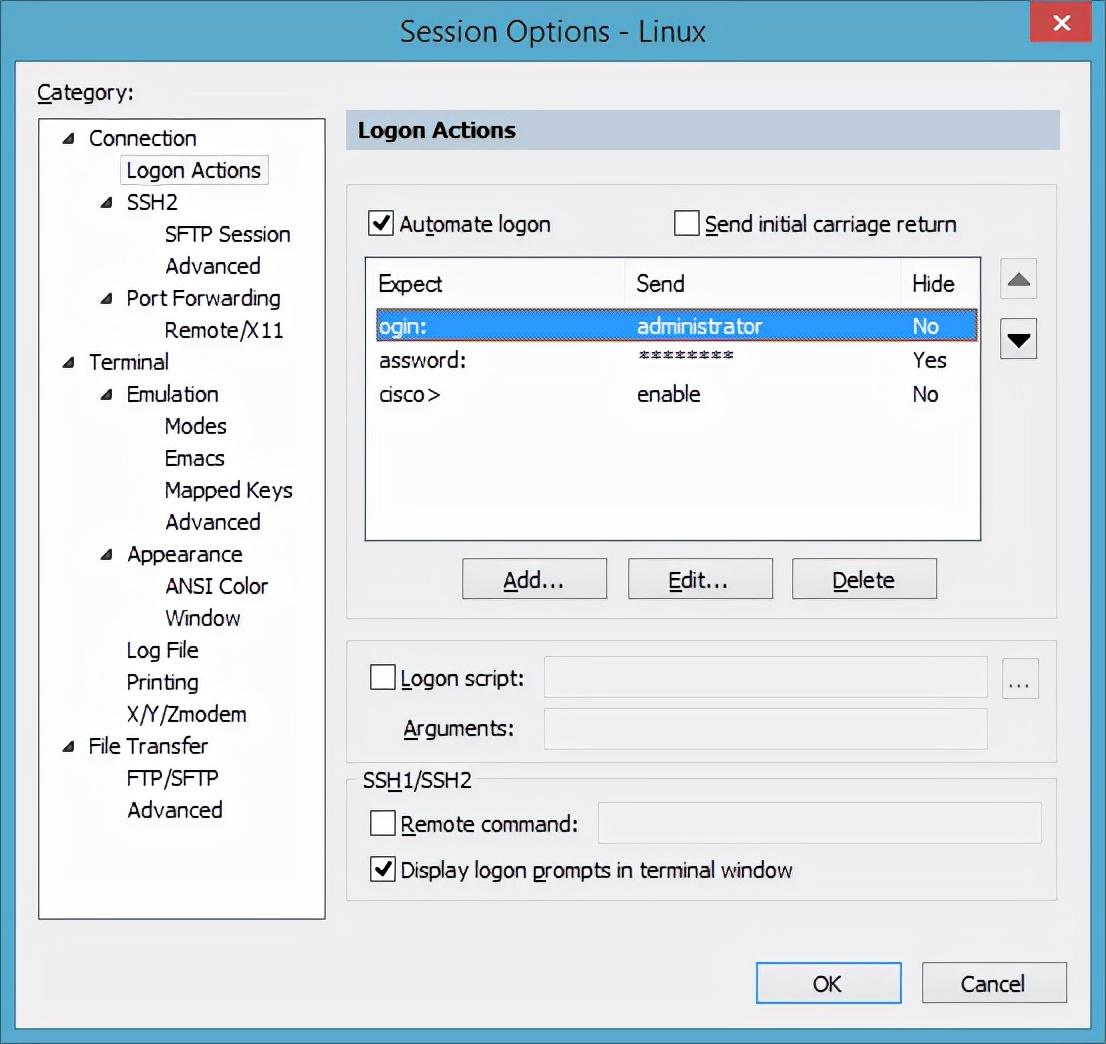Delete the selected logon action
Image resolution: width=1106 pixels, height=1044 pixels.
(864, 579)
